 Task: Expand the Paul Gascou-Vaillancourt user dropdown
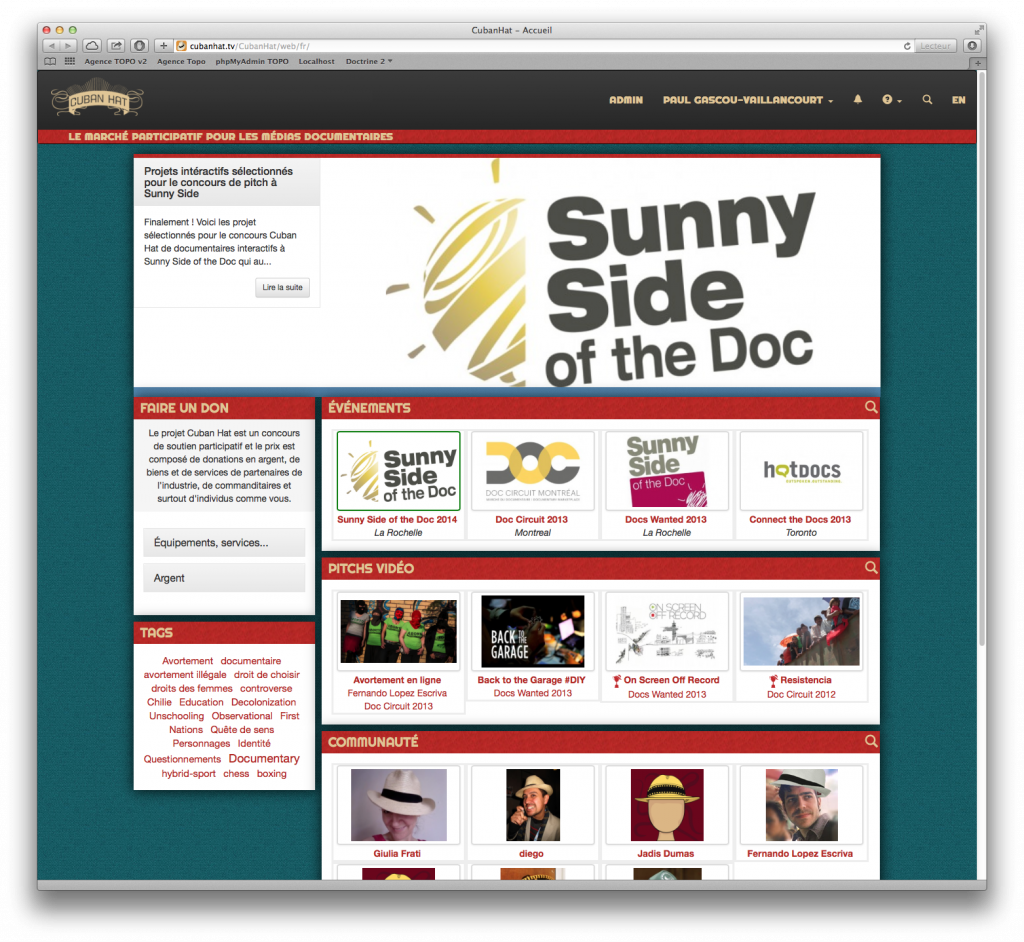[747, 100]
